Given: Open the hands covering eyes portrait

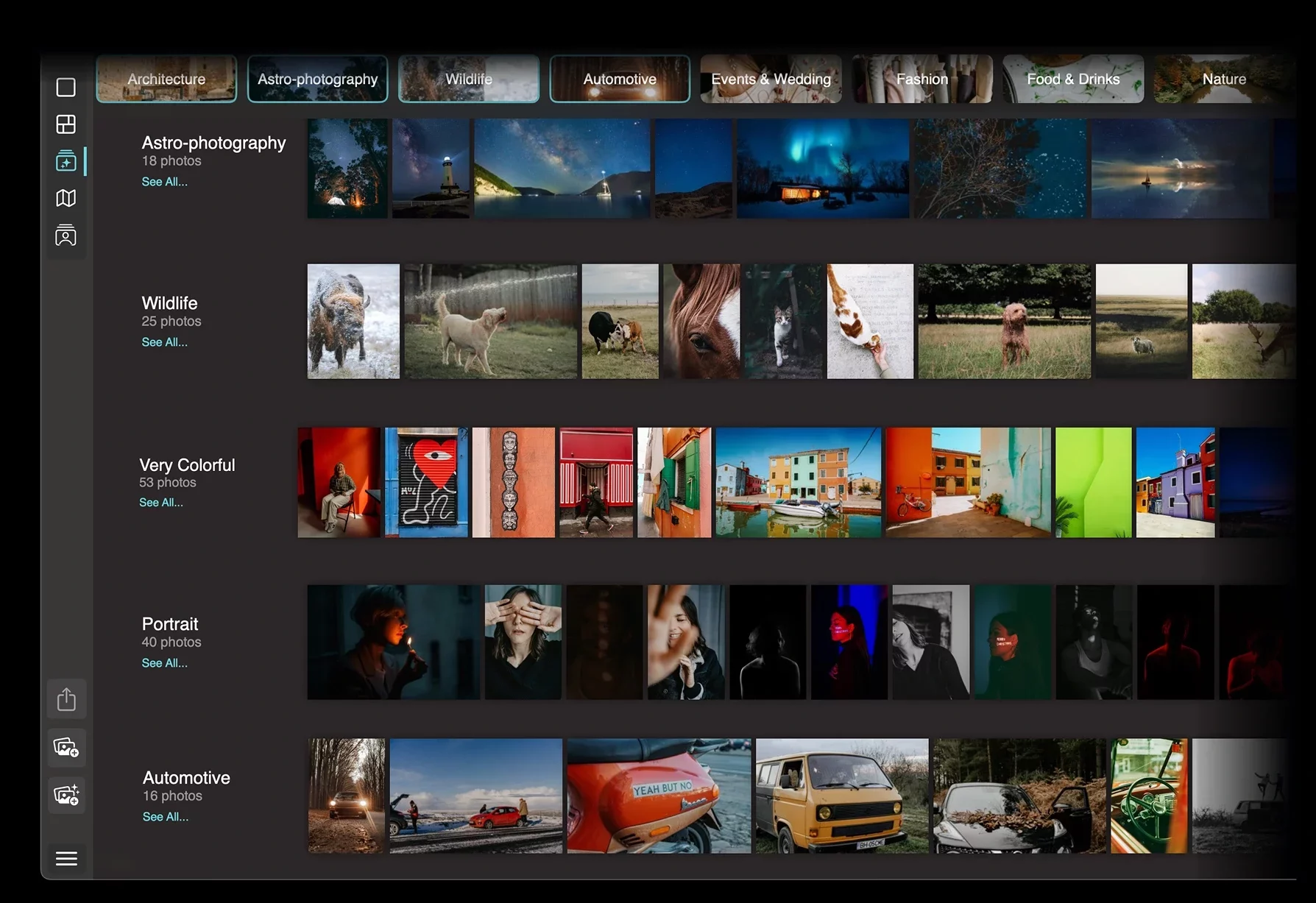Looking at the screenshot, I should pos(523,642).
